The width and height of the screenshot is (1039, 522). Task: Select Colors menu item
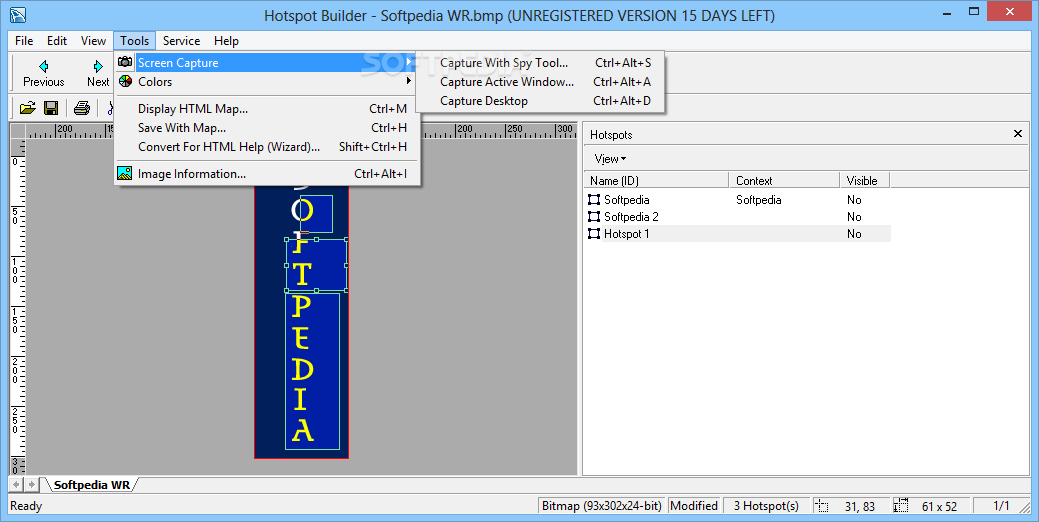coord(268,81)
